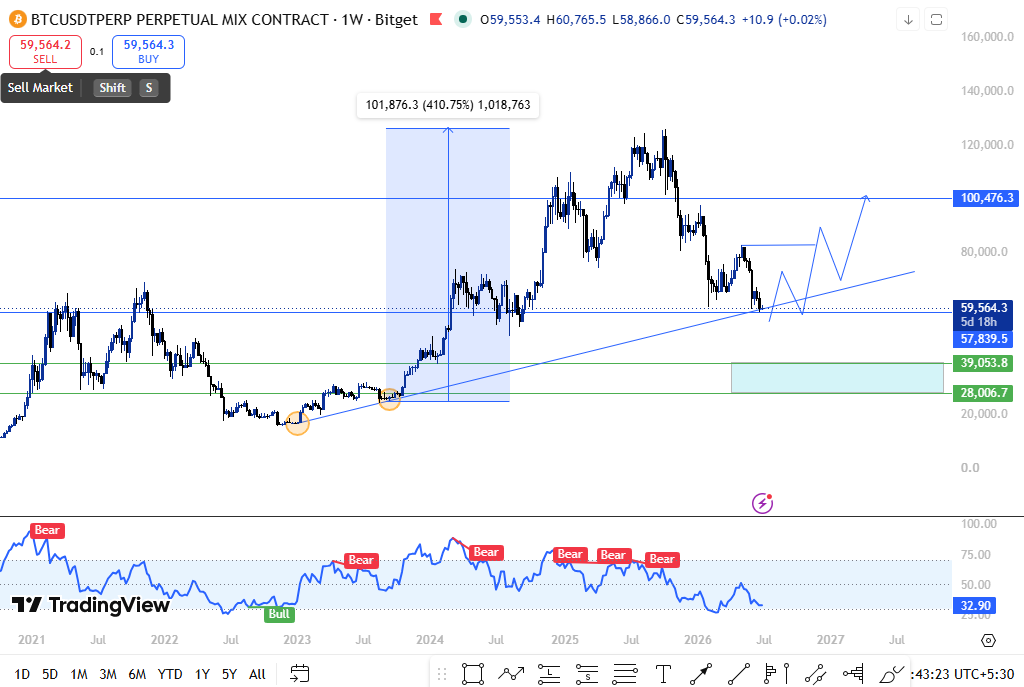Viewport: 1024px width, 687px height.
Task: Select the Anchored Volume Profile tool
Action: pos(854,674)
